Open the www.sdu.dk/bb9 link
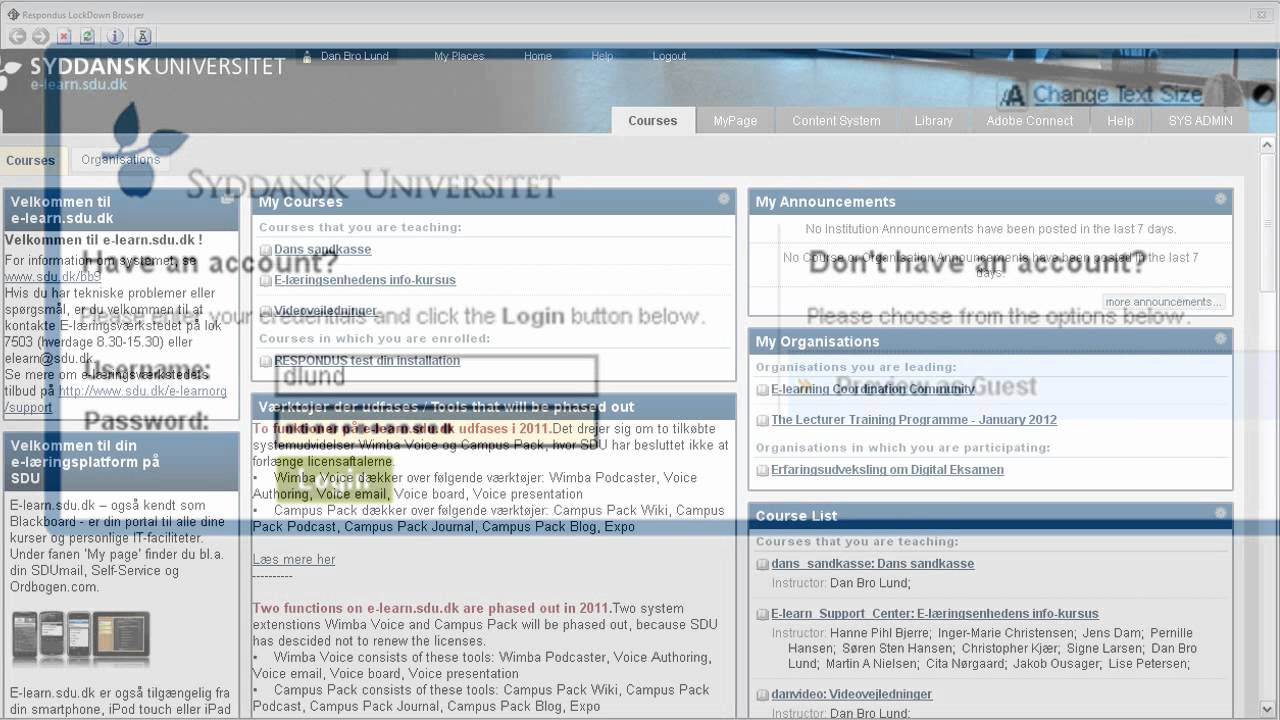 53,276
